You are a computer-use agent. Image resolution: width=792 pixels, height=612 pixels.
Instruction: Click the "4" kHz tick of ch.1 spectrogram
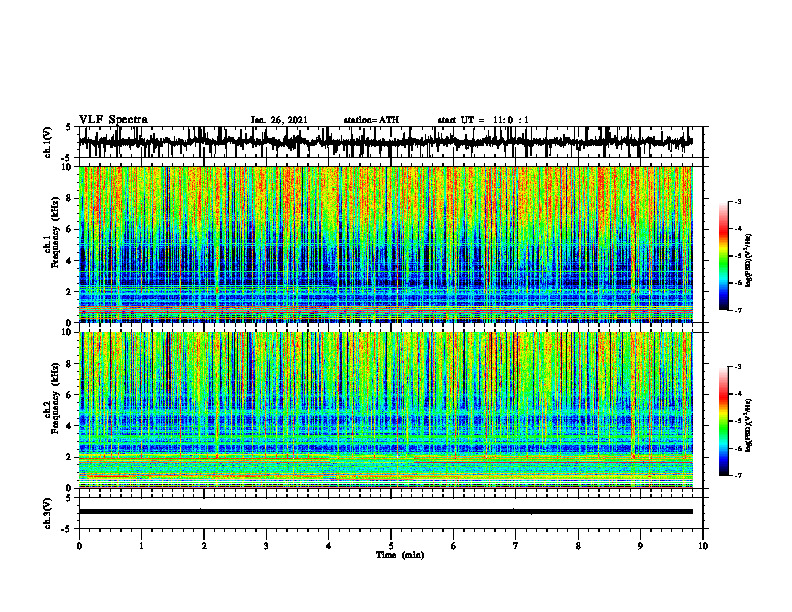[x=70, y=261]
